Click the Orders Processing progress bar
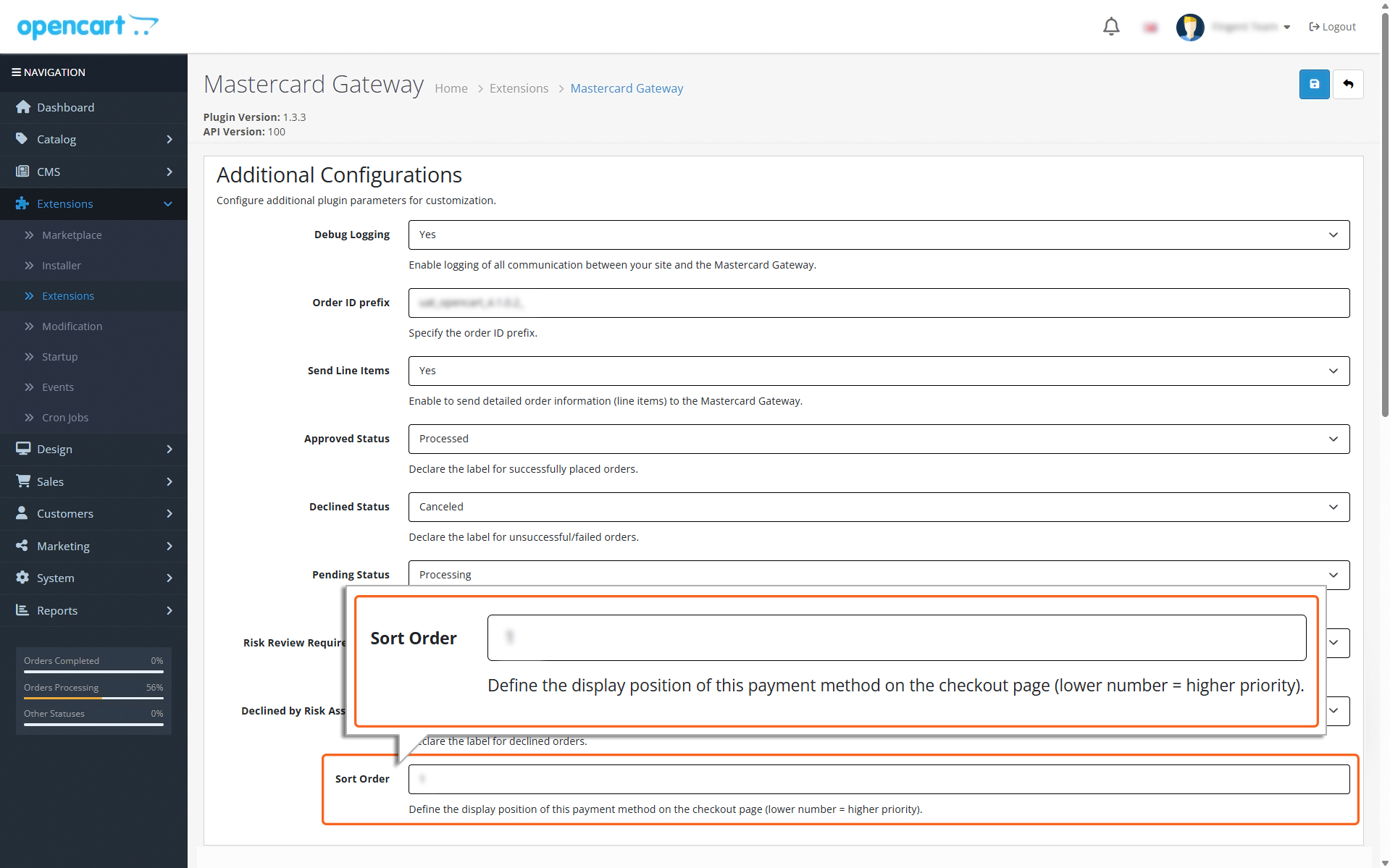The height and width of the screenshot is (868, 1390). [x=93, y=698]
